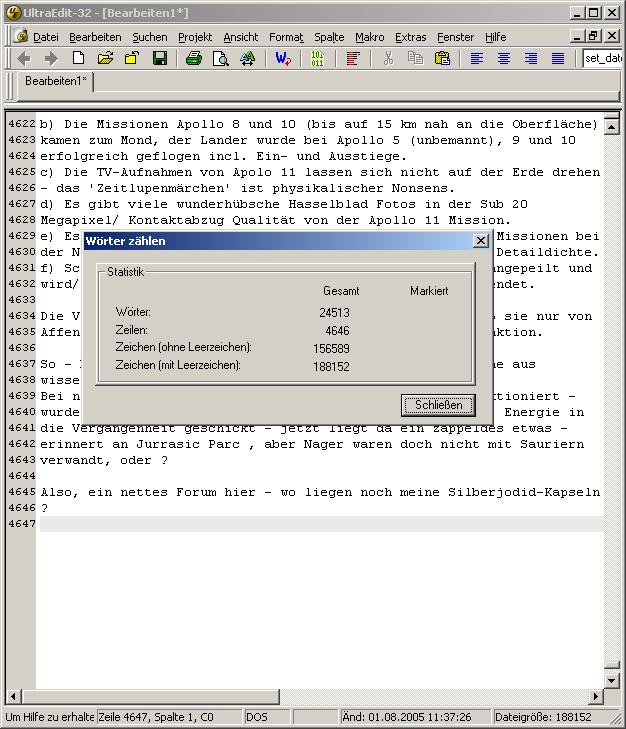Open the Extras menu

410,37
